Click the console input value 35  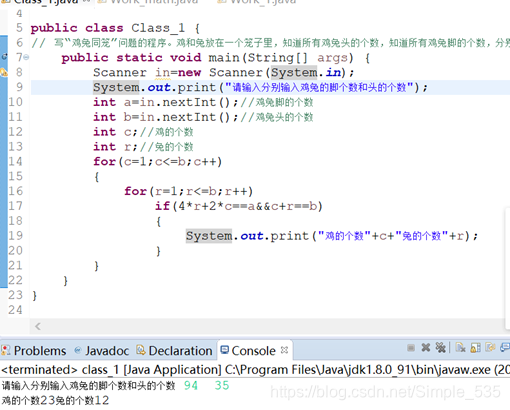[222, 386]
